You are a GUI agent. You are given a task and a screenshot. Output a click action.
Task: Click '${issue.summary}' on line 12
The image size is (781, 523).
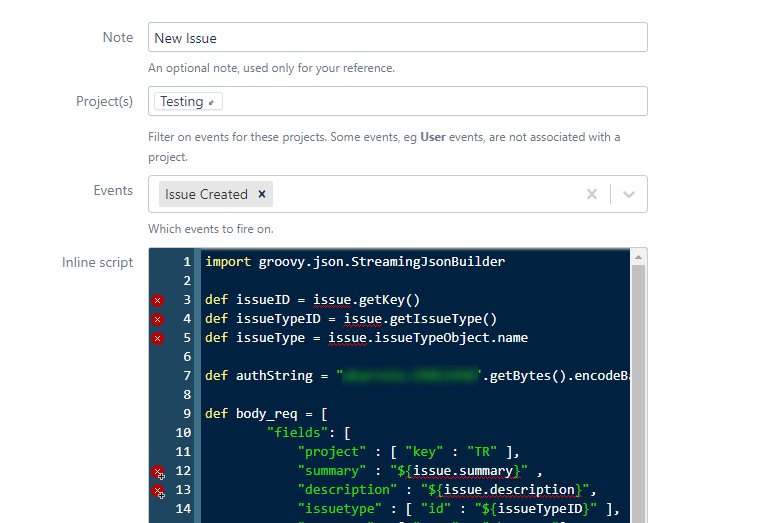(458, 470)
